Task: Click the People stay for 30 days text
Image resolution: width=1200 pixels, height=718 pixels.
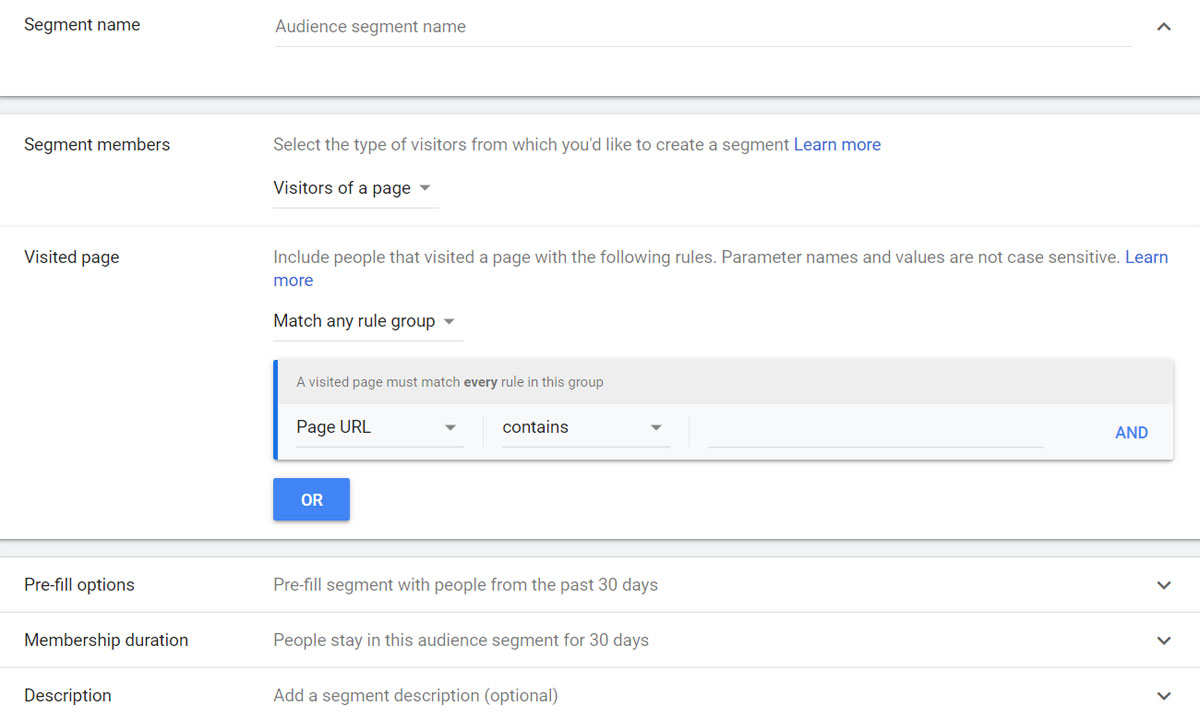Action: [x=461, y=640]
